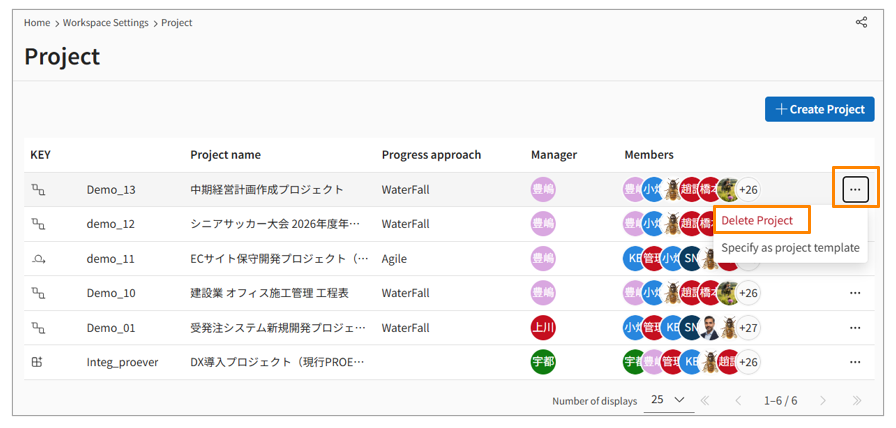Expand the Number of displays dropdown
The height and width of the screenshot is (428, 896).
668,400
